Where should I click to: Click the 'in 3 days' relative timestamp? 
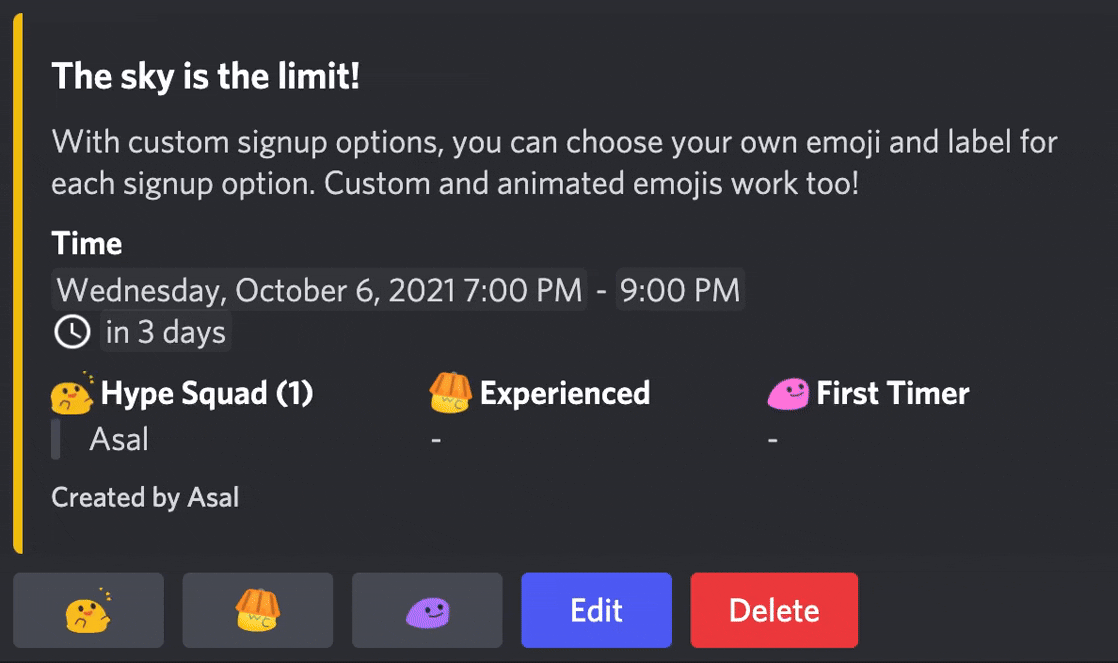click(x=166, y=332)
